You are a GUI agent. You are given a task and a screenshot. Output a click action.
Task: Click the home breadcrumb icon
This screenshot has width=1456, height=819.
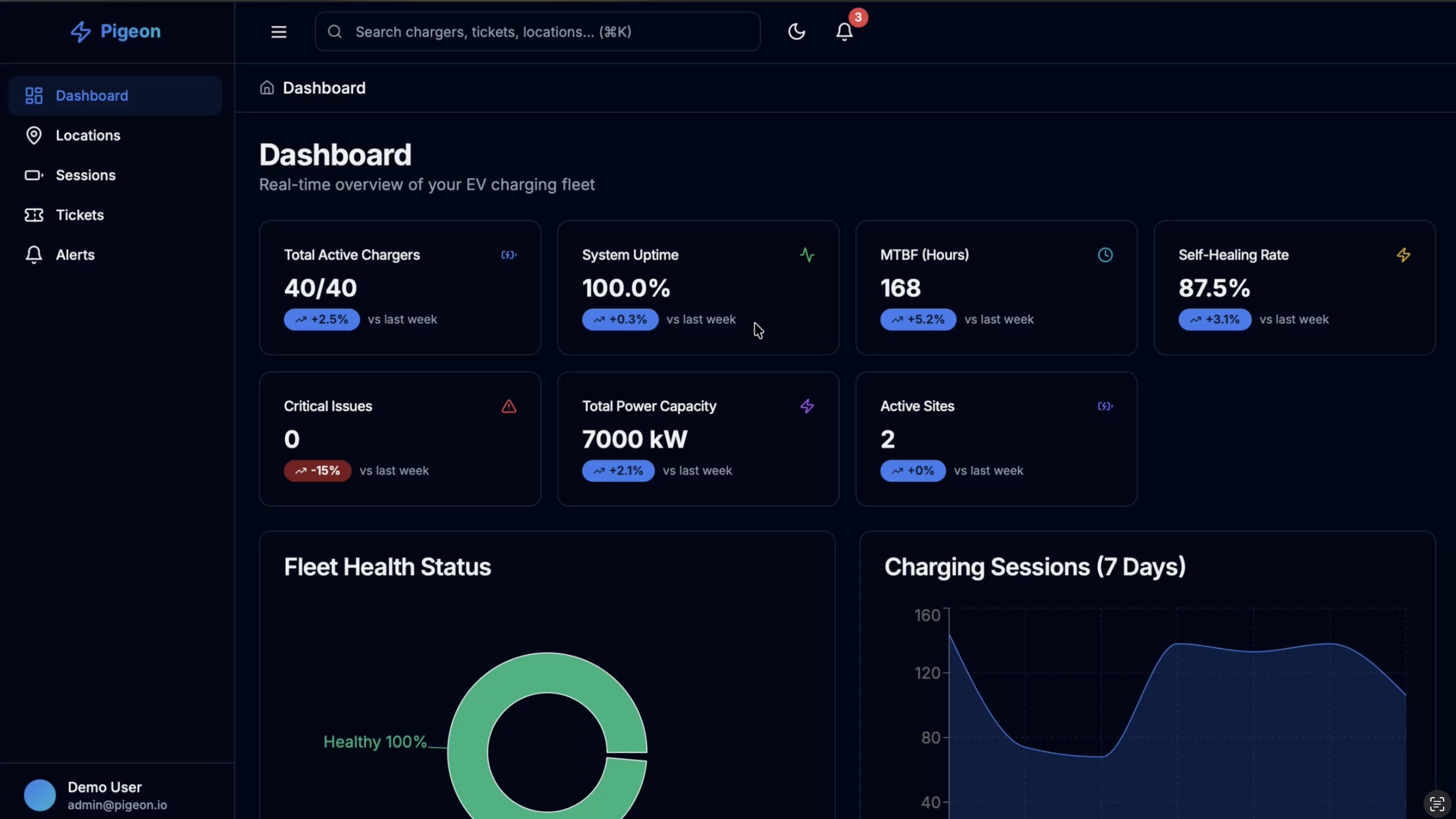click(267, 88)
